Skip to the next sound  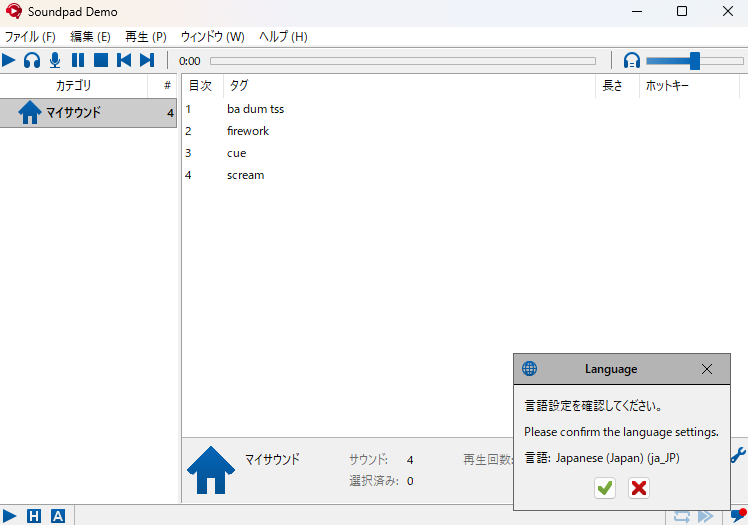click(147, 60)
